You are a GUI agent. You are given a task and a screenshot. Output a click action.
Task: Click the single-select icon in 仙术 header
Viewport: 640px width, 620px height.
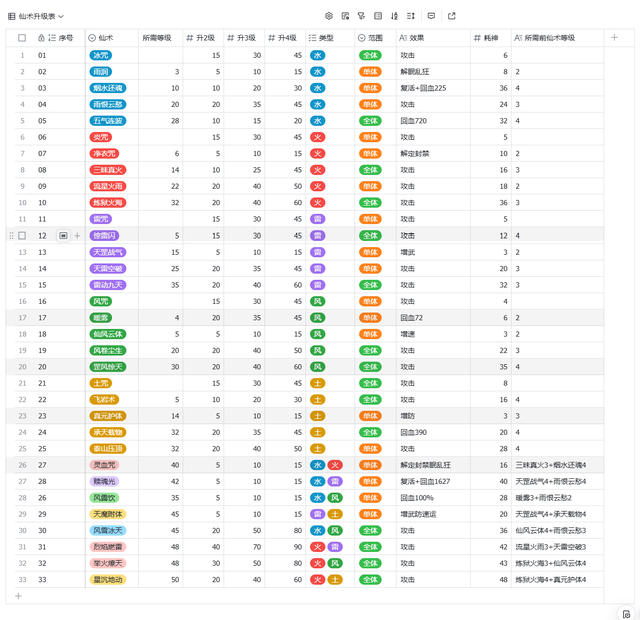(x=92, y=38)
